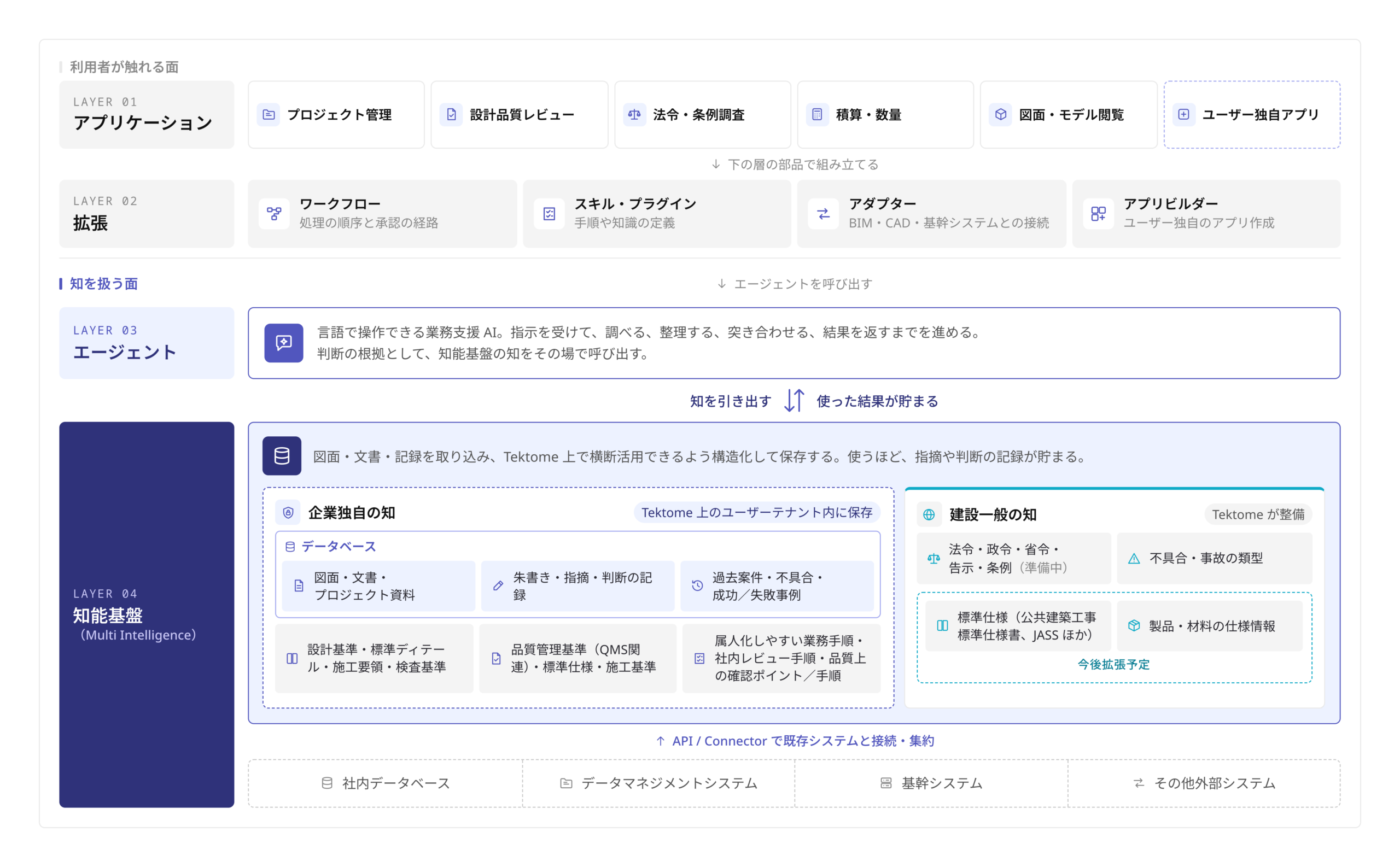The height and width of the screenshot is (867, 1400).
Task: Click the dark database icon in 知能基盤
Action: coord(282,456)
